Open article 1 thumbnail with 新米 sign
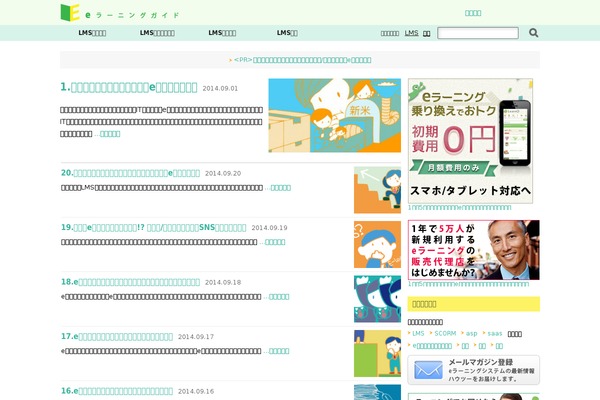Viewport: 600px width, 400px height. pyautogui.click(x=334, y=115)
